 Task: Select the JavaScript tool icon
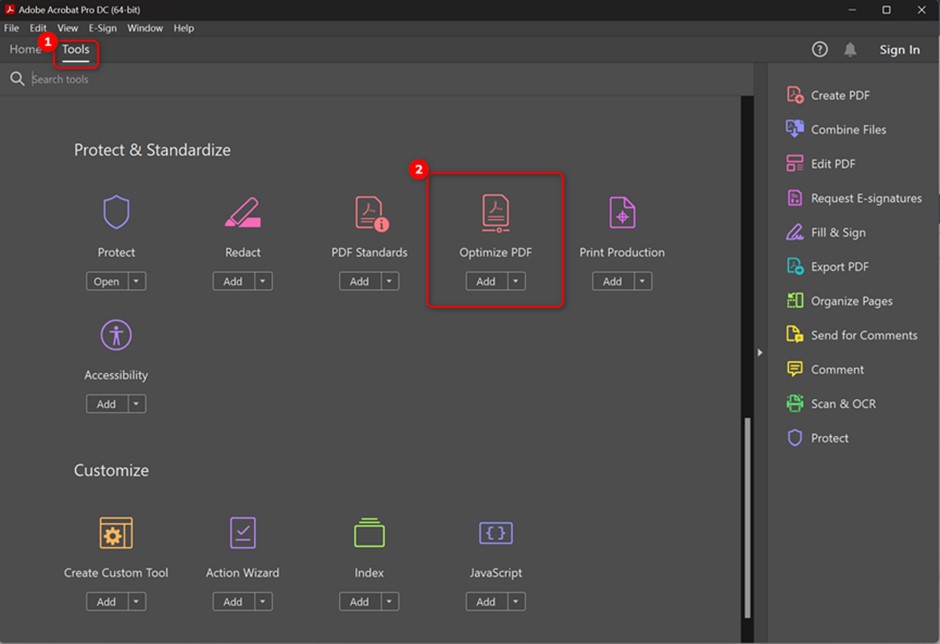495,533
